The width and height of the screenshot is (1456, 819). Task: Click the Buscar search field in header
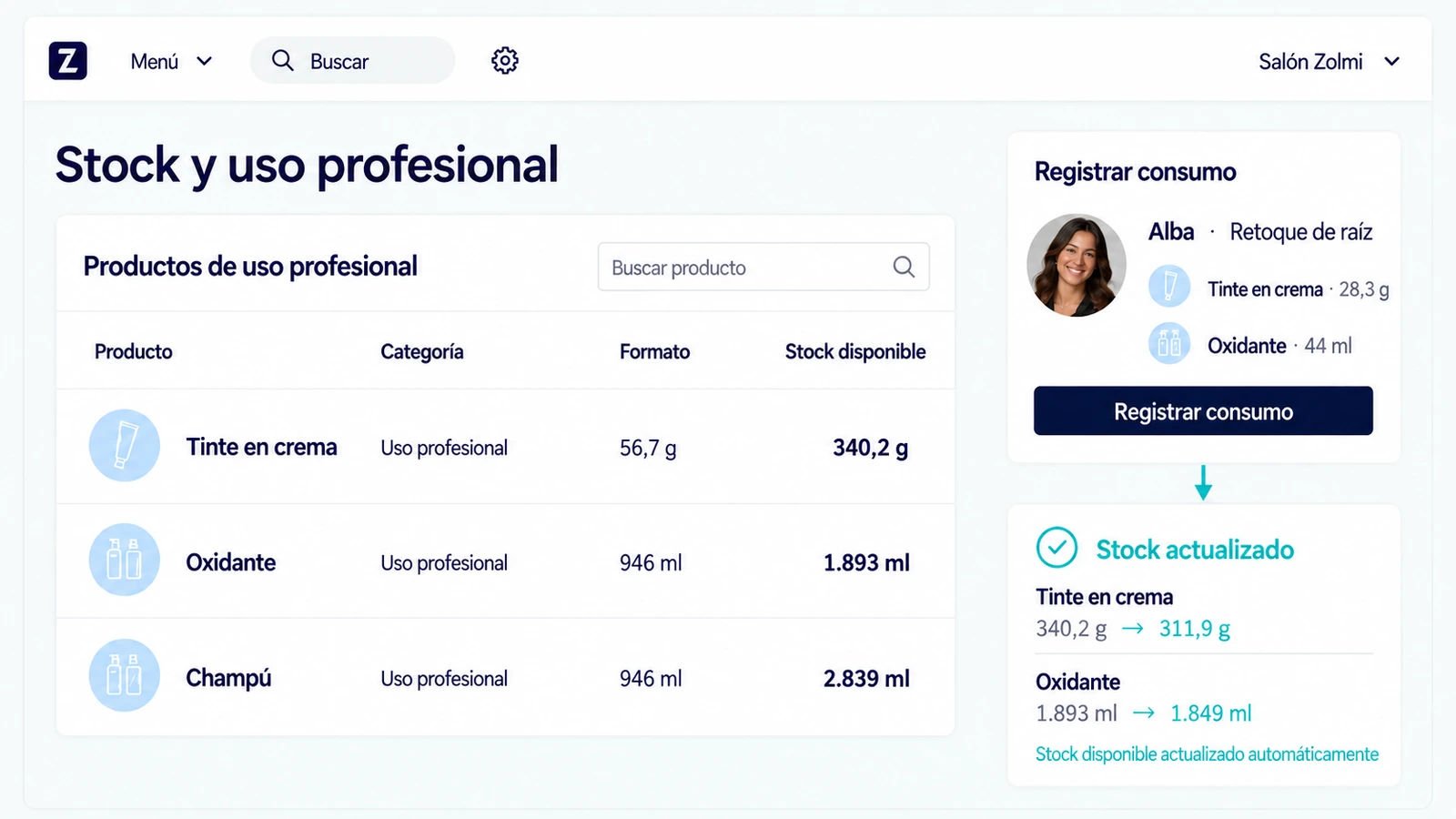point(352,61)
